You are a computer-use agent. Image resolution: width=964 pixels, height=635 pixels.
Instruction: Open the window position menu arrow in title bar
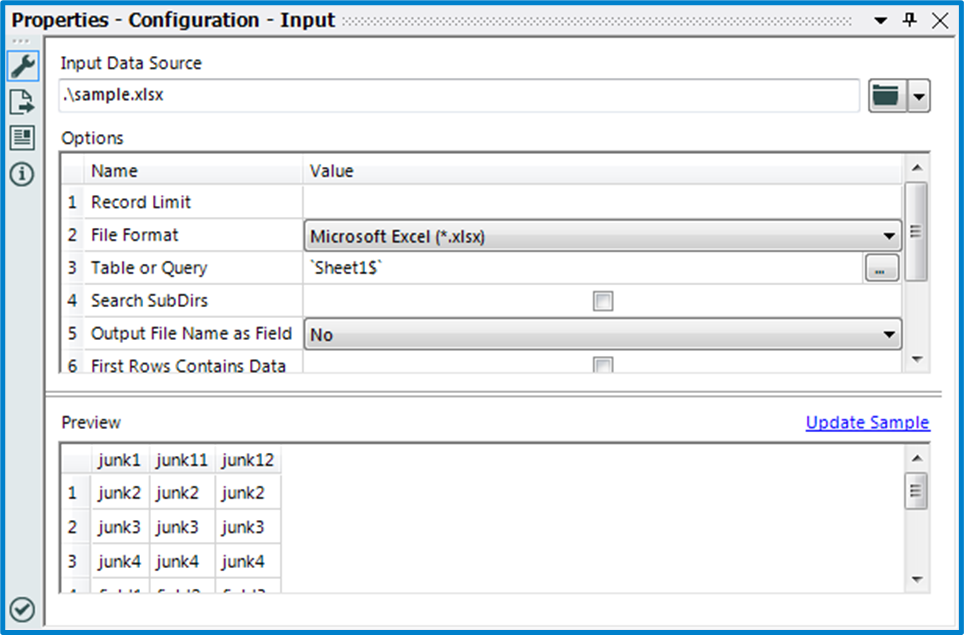(x=880, y=20)
